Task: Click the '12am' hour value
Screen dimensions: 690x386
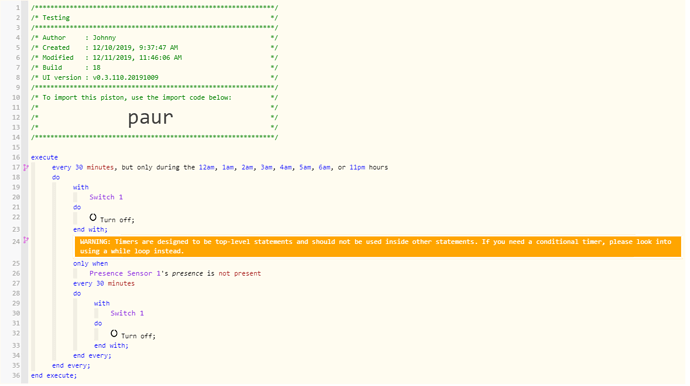Action: [x=207, y=168]
